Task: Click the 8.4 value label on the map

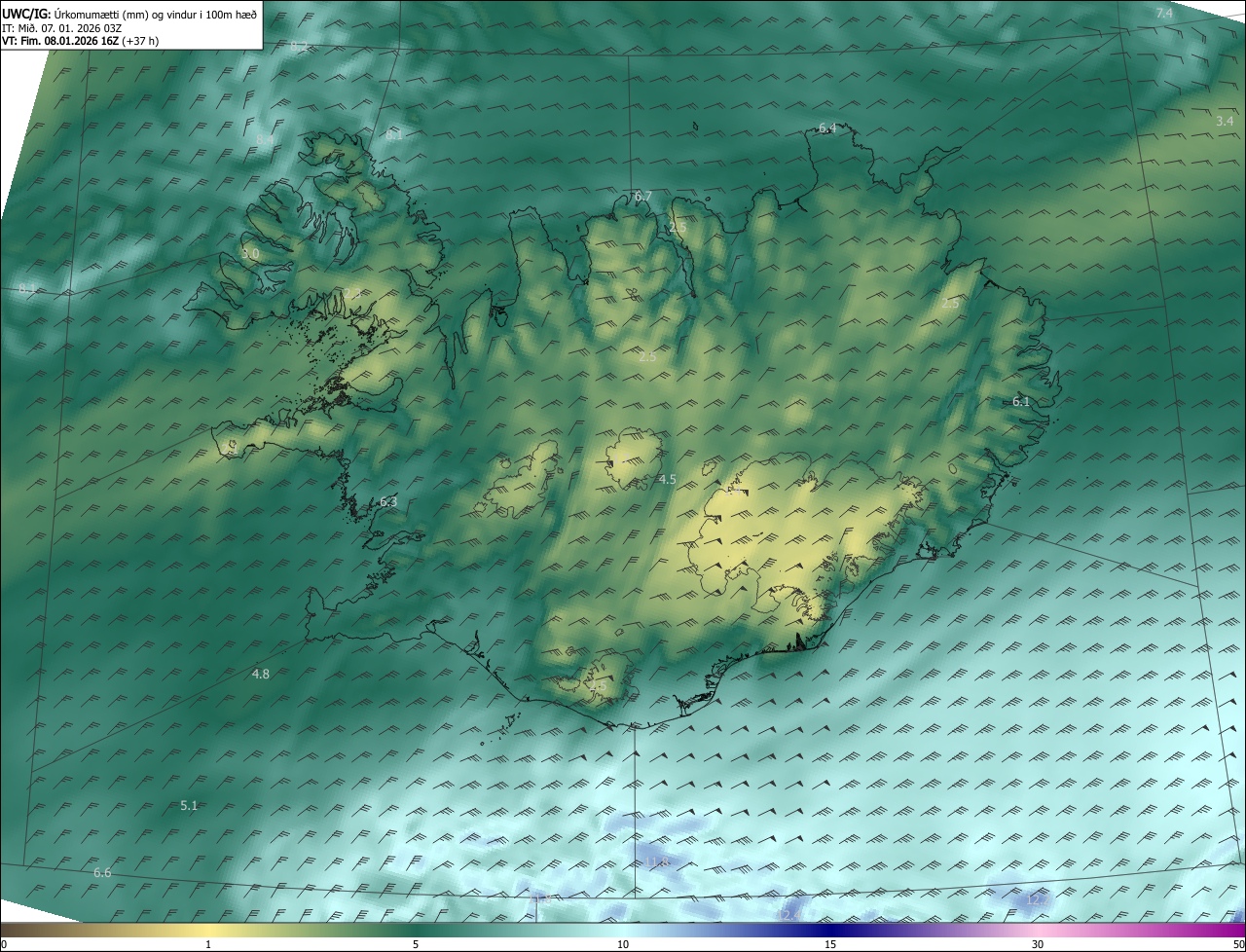Action: click(x=265, y=140)
